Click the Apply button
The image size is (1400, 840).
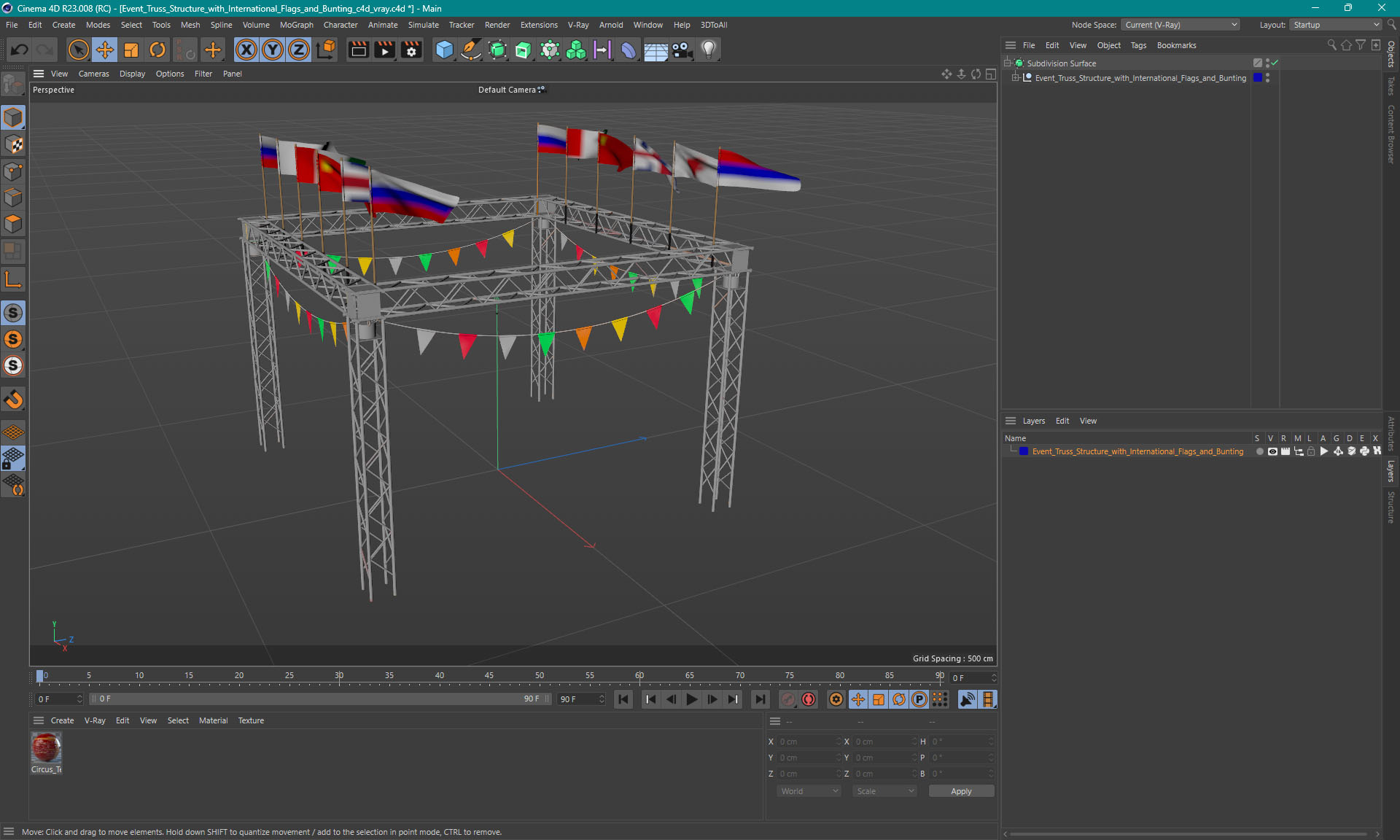coord(960,791)
